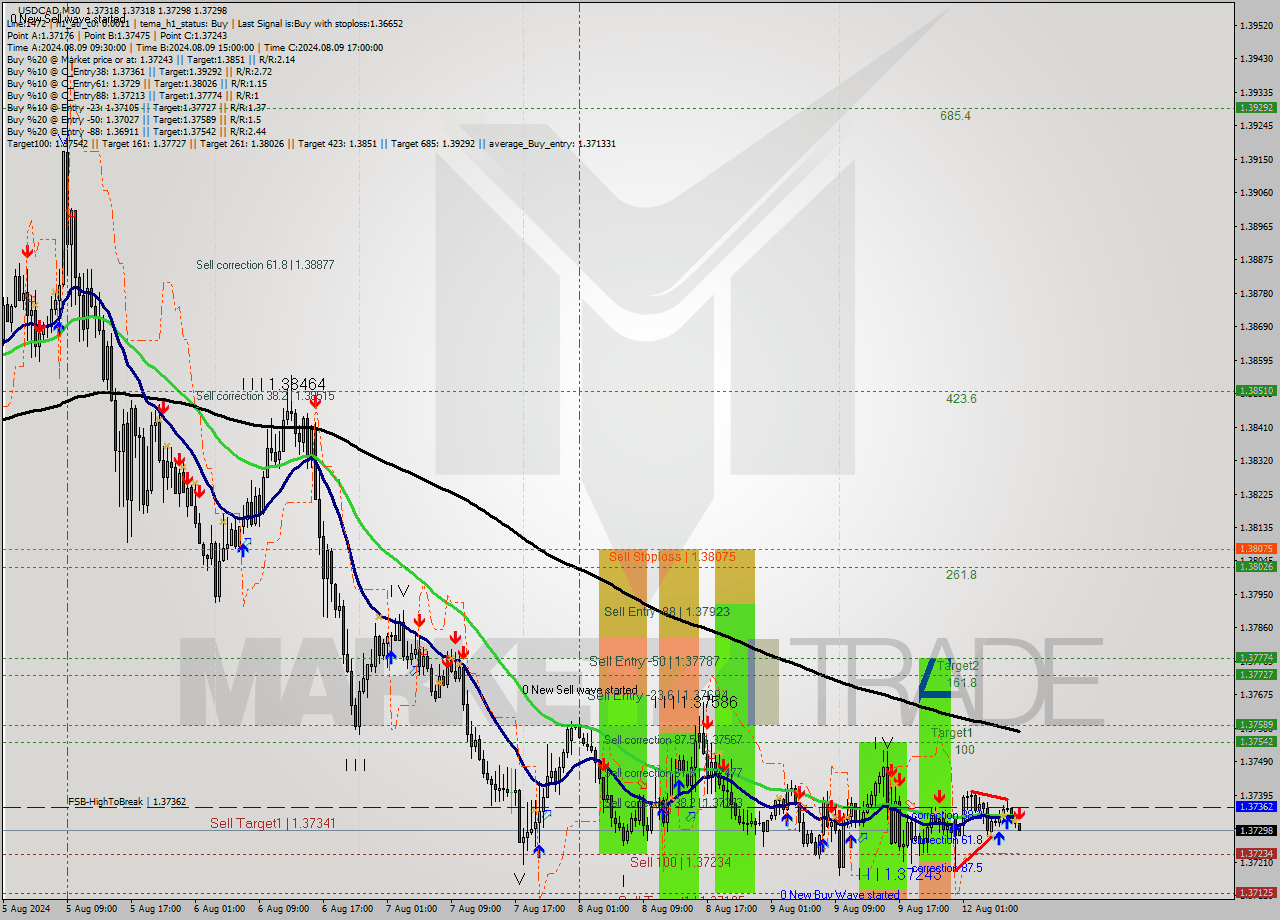Click the '6 Aug 01:00' time axis label
Screen dimensions: 1280x920
219,909
